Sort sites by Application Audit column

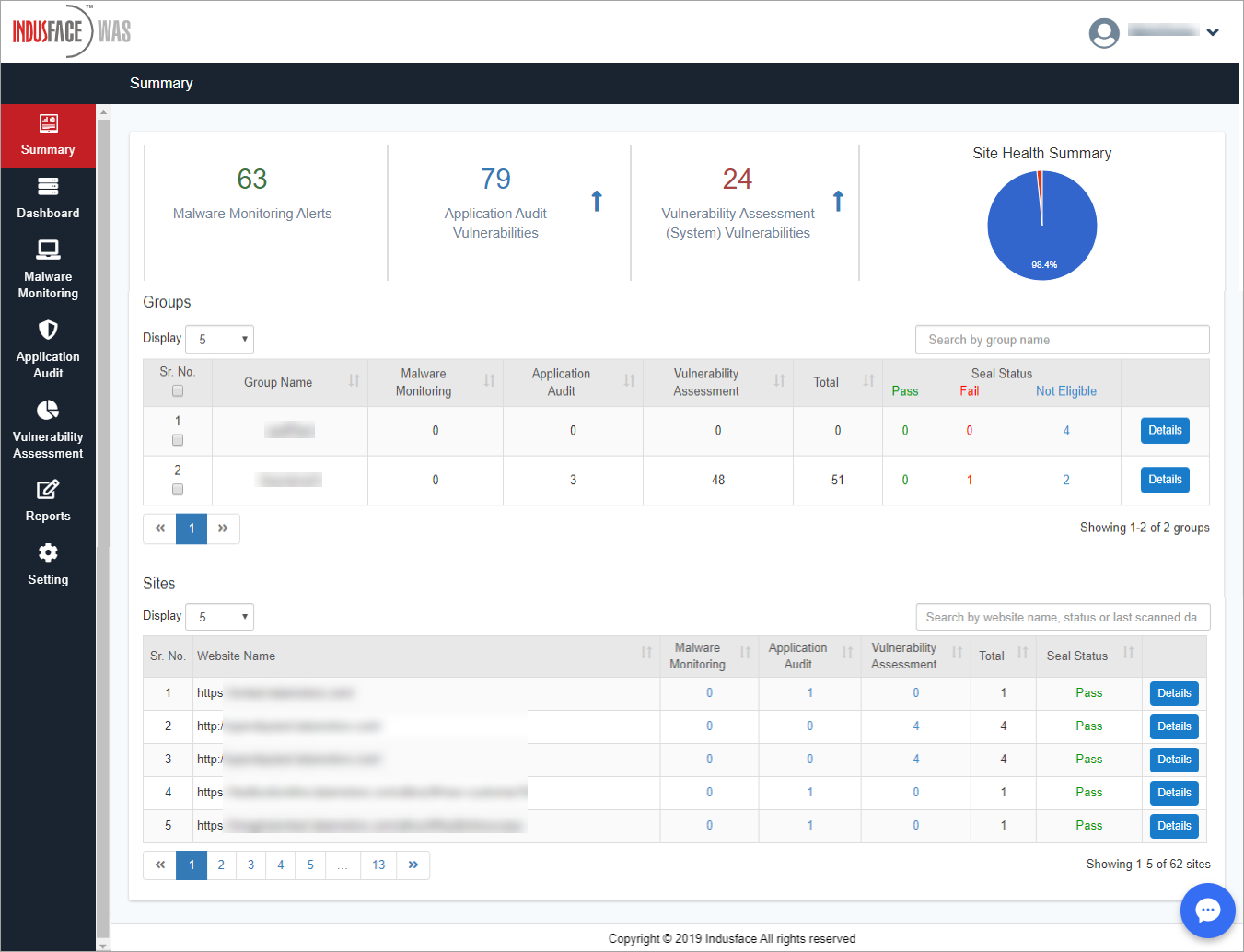847,652
